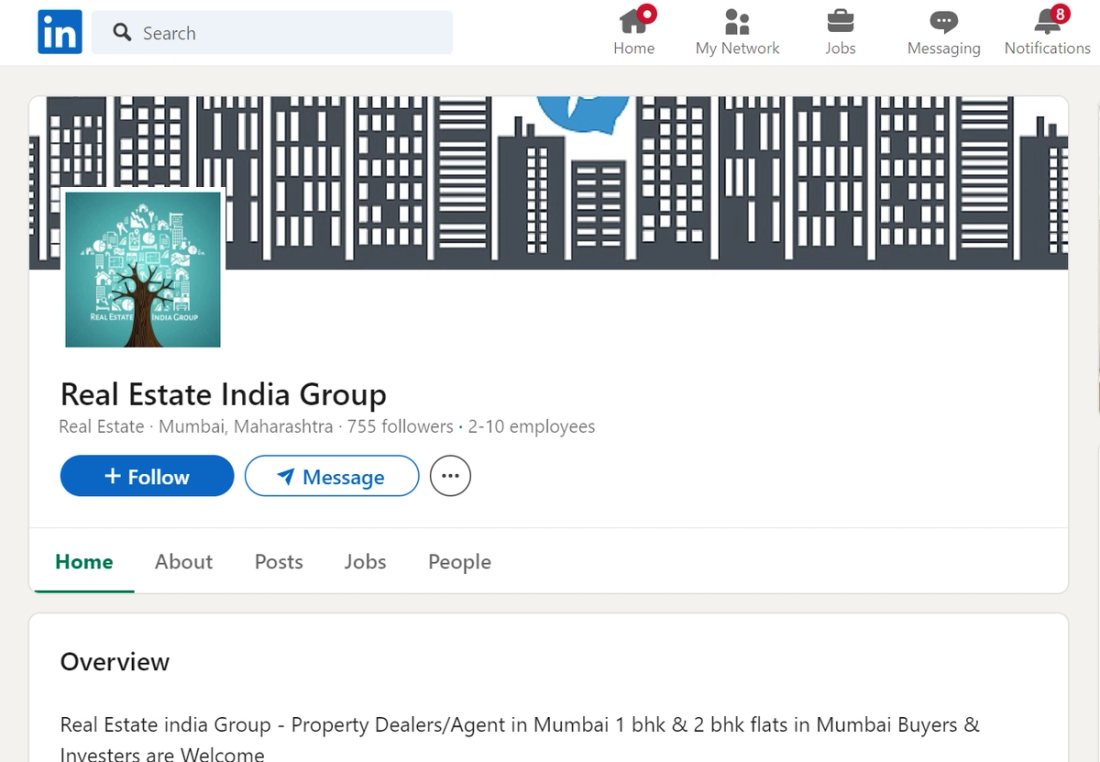
Task: Click the LinkedIn logo icon
Action: [60, 32]
